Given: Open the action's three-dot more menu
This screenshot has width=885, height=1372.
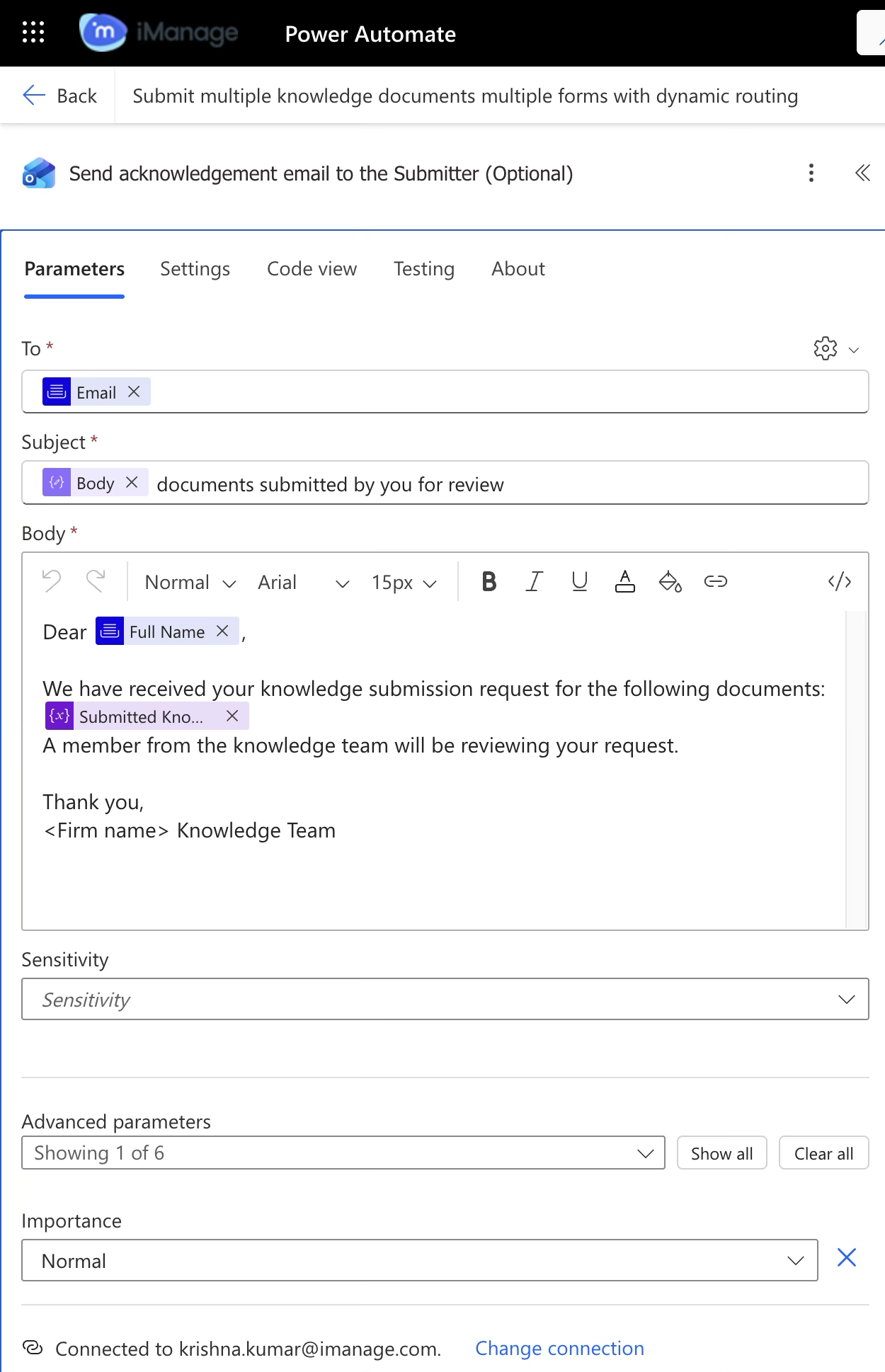Looking at the screenshot, I should pos(811,173).
